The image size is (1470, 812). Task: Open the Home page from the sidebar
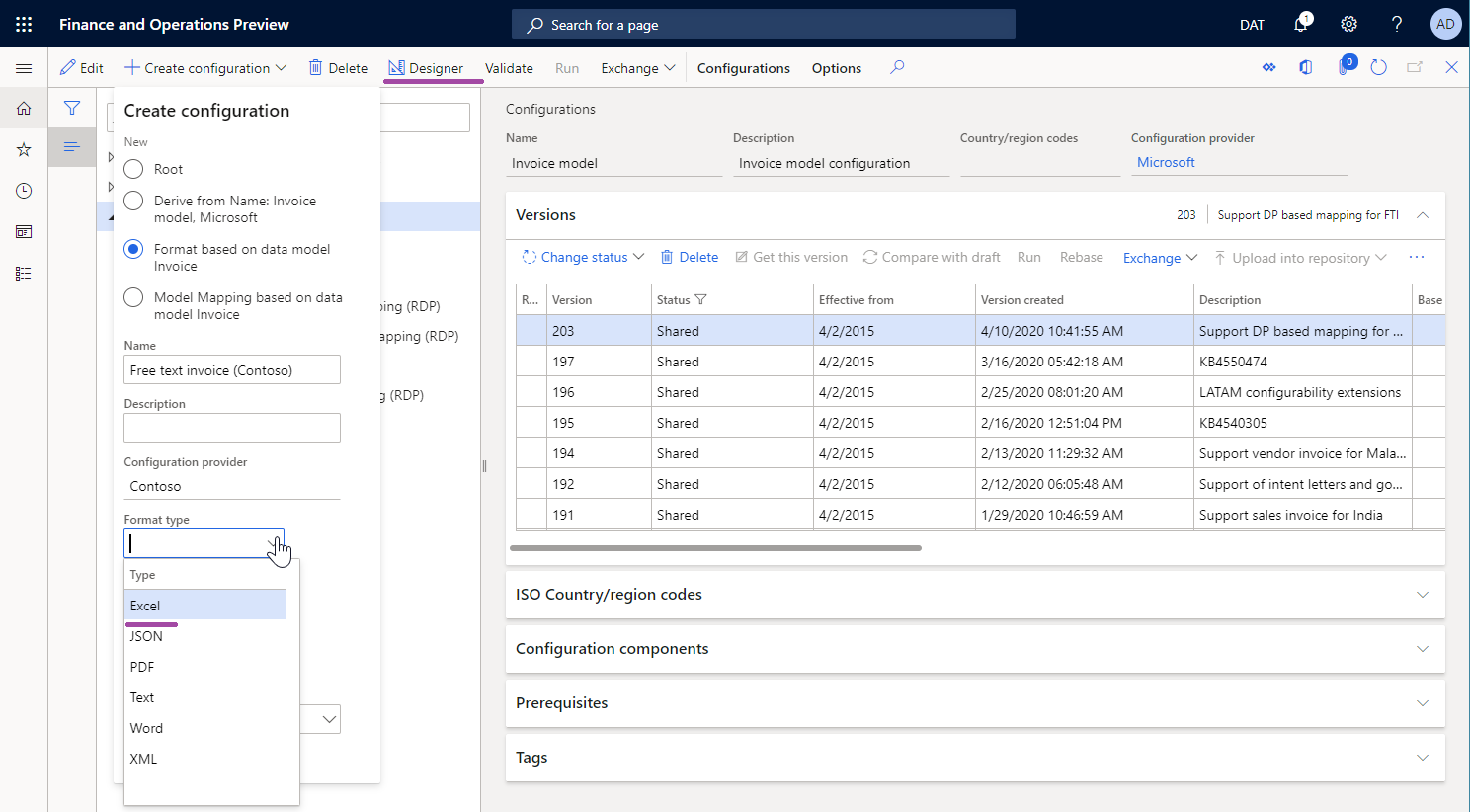[x=24, y=109]
